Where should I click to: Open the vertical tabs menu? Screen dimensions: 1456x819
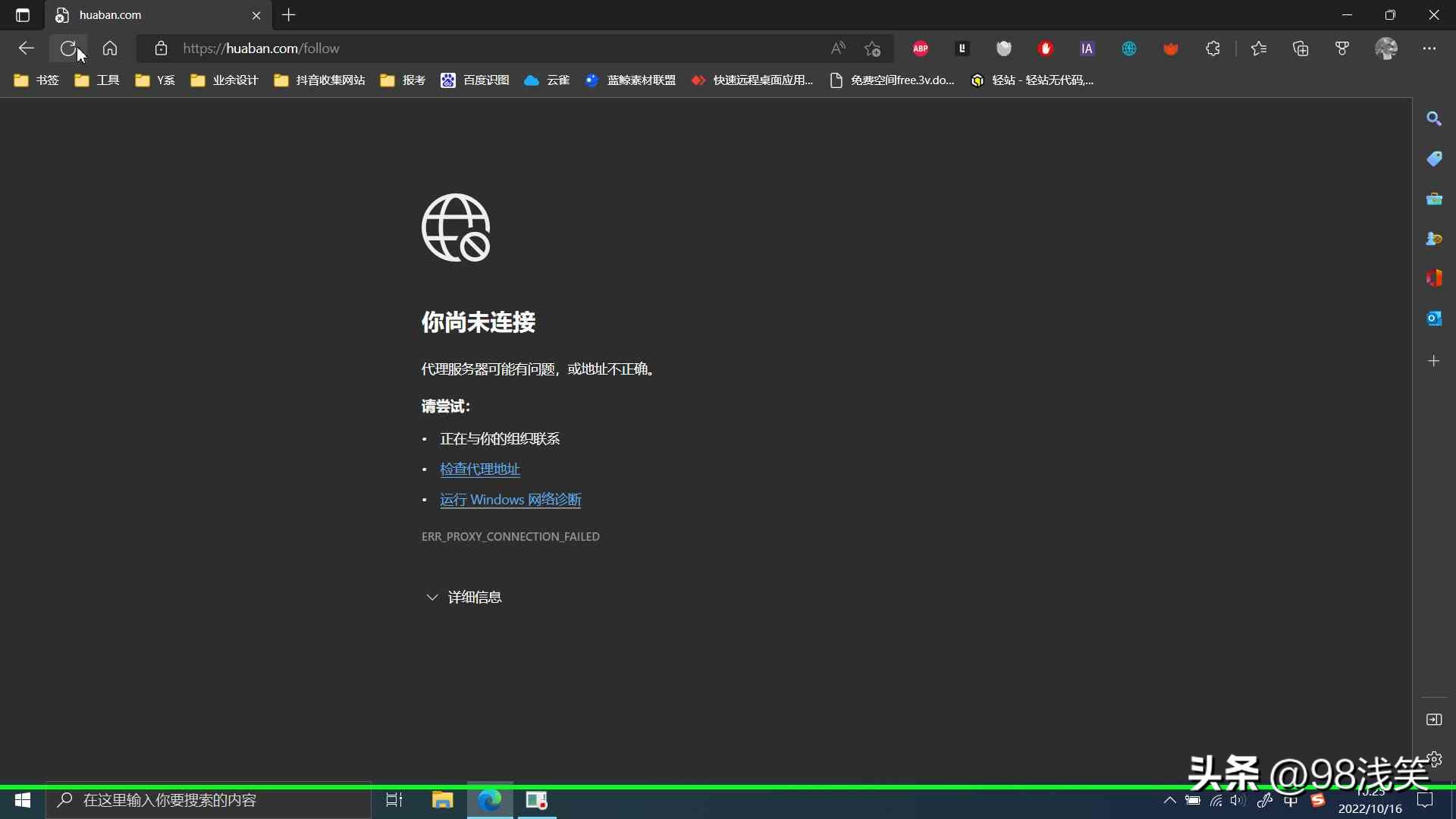(x=22, y=15)
